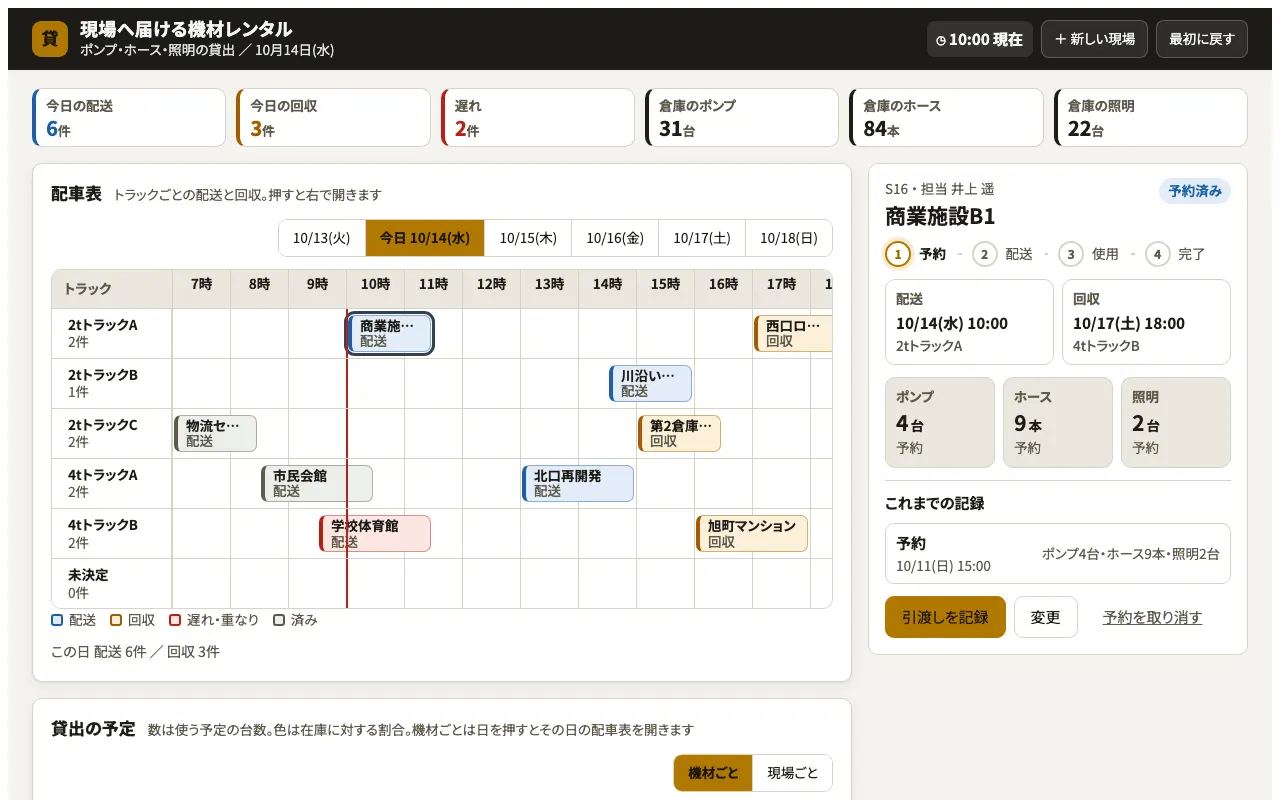Viewport: 1280px width, 800px height.
Task: Select the 今日 10/14(水) date tab
Action: (x=425, y=238)
